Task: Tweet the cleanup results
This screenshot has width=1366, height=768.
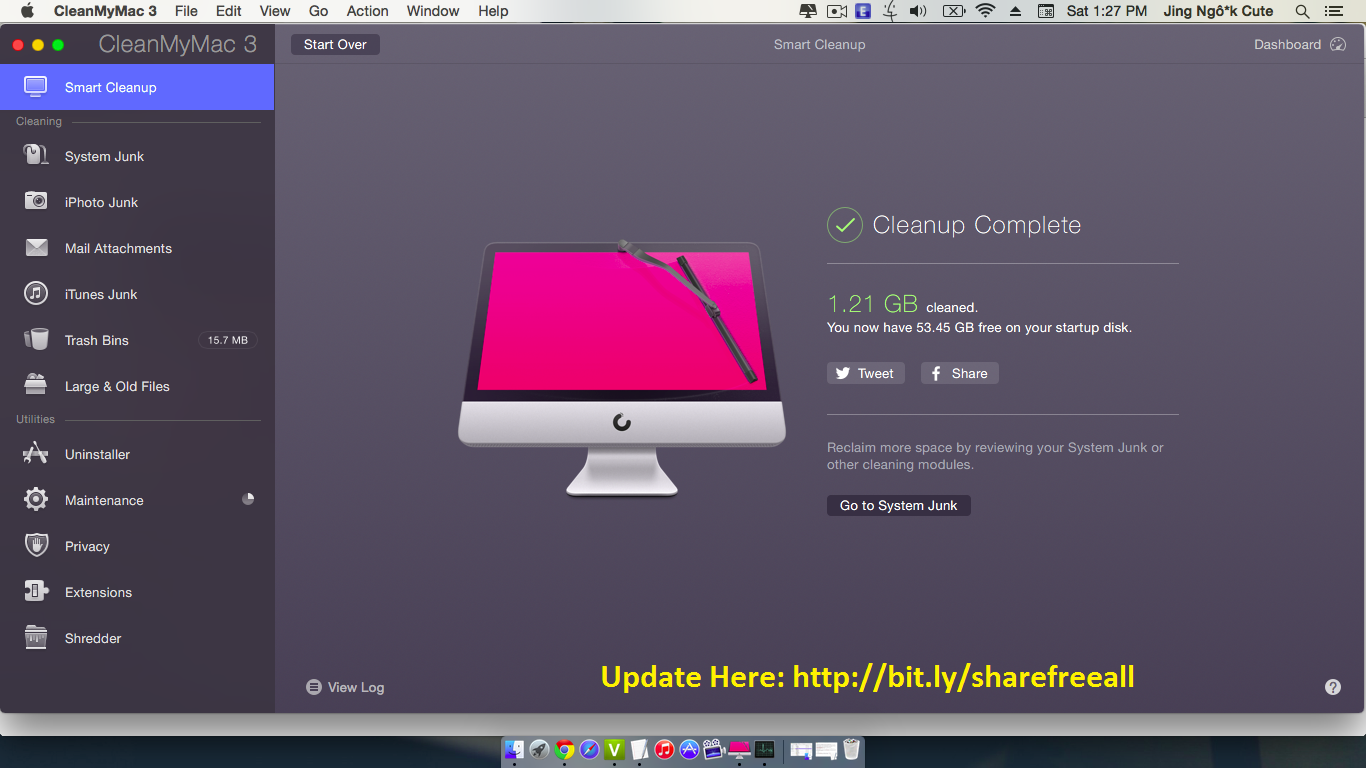Action: 865,373
